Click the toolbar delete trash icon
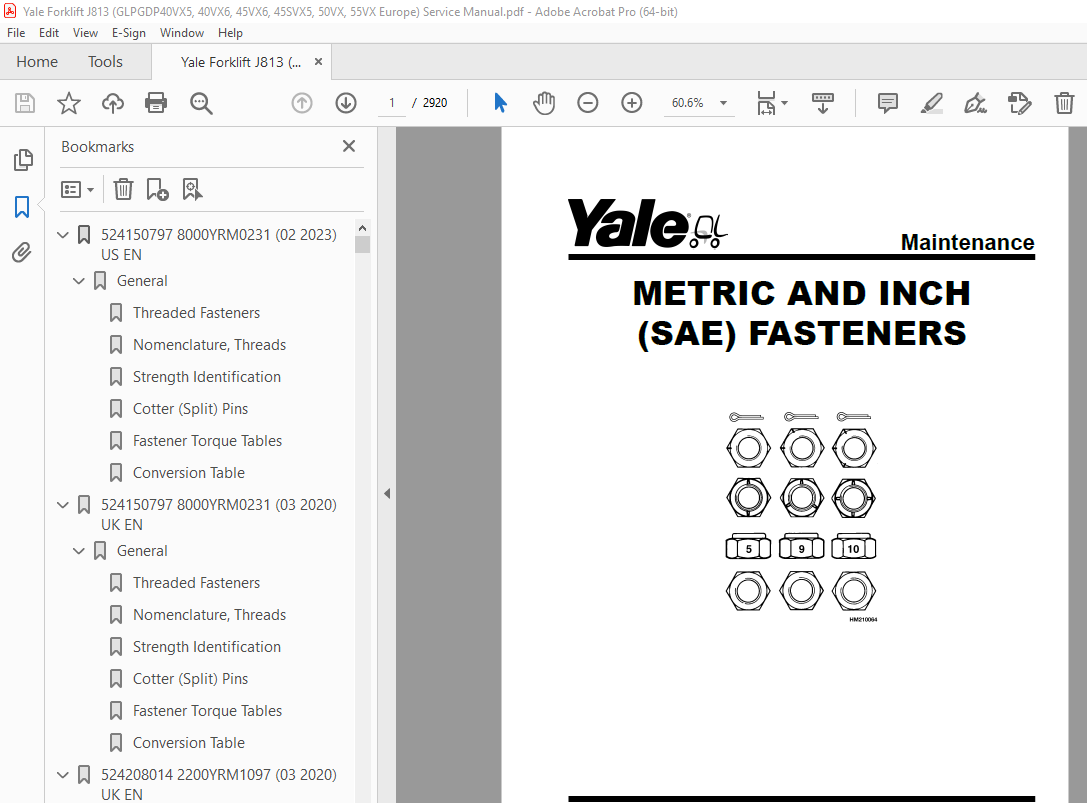1087x803 pixels. click(x=1064, y=103)
